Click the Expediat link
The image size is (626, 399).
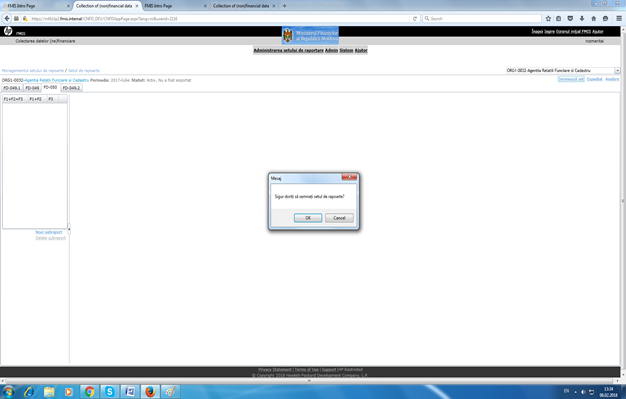point(594,79)
